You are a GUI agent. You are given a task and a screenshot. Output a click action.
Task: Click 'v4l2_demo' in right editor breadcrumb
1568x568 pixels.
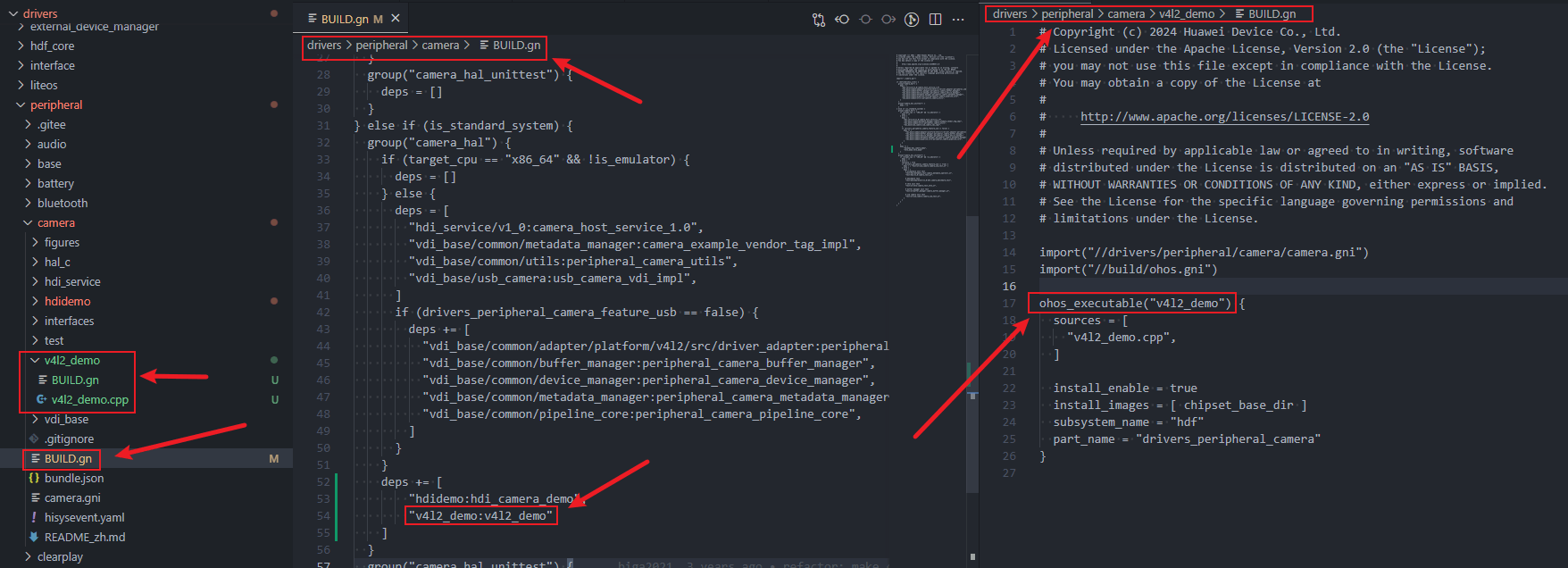1187,13
